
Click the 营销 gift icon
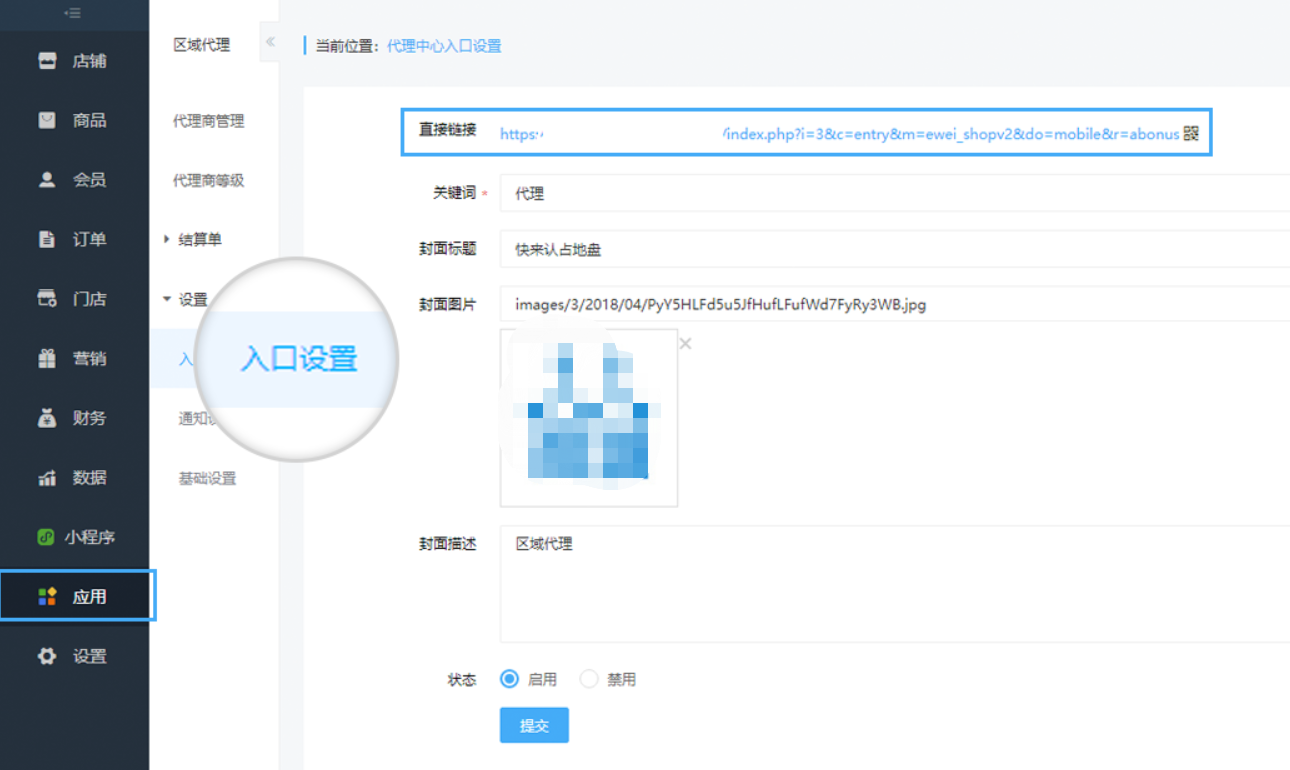point(47,358)
